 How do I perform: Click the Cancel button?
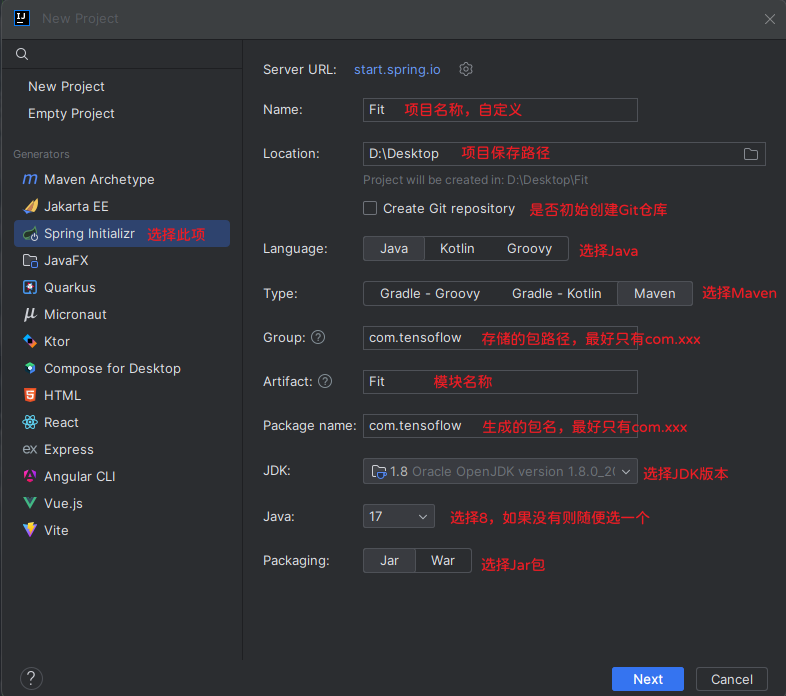pos(731,679)
